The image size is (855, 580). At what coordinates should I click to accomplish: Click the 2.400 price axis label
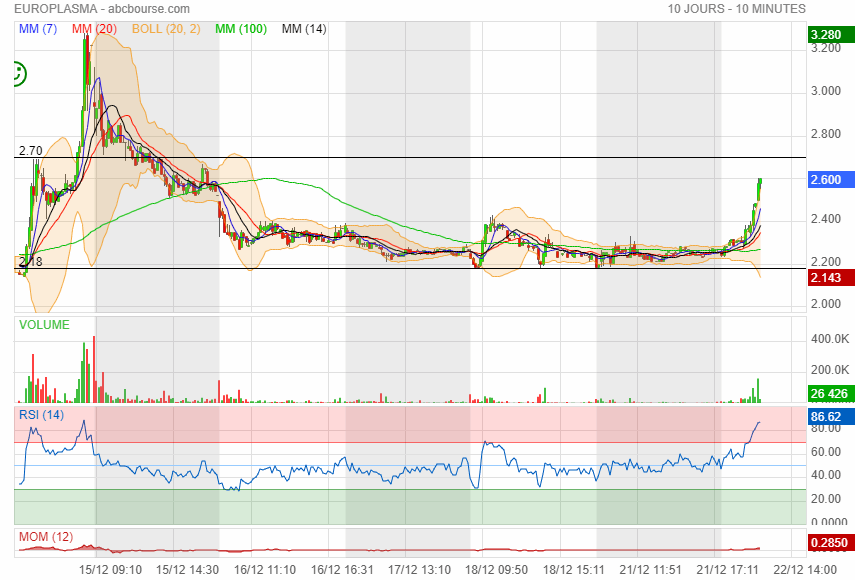[x=826, y=219]
